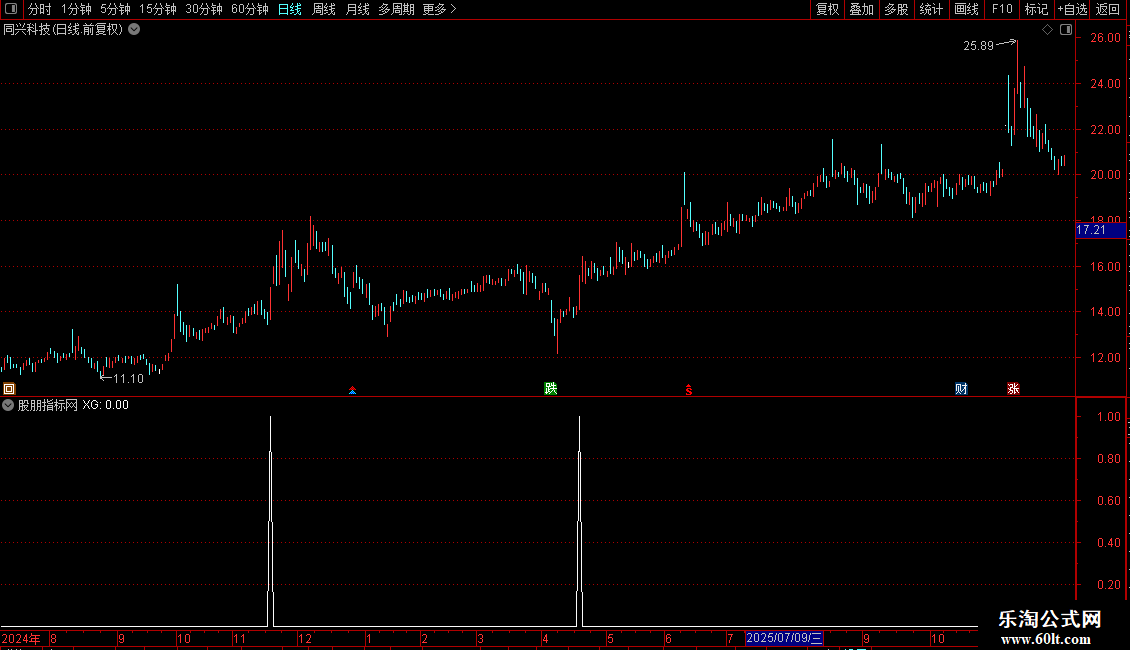Click the 2024年 timeline label
The image size is (1130, 650).
pyautogui.click(x=21, y=638)
